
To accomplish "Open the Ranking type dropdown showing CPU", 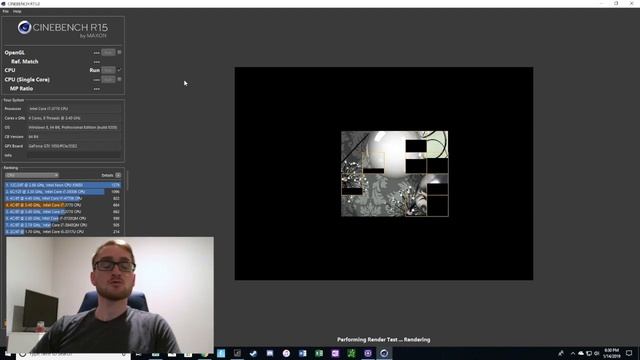I will [x=32, y=175].
